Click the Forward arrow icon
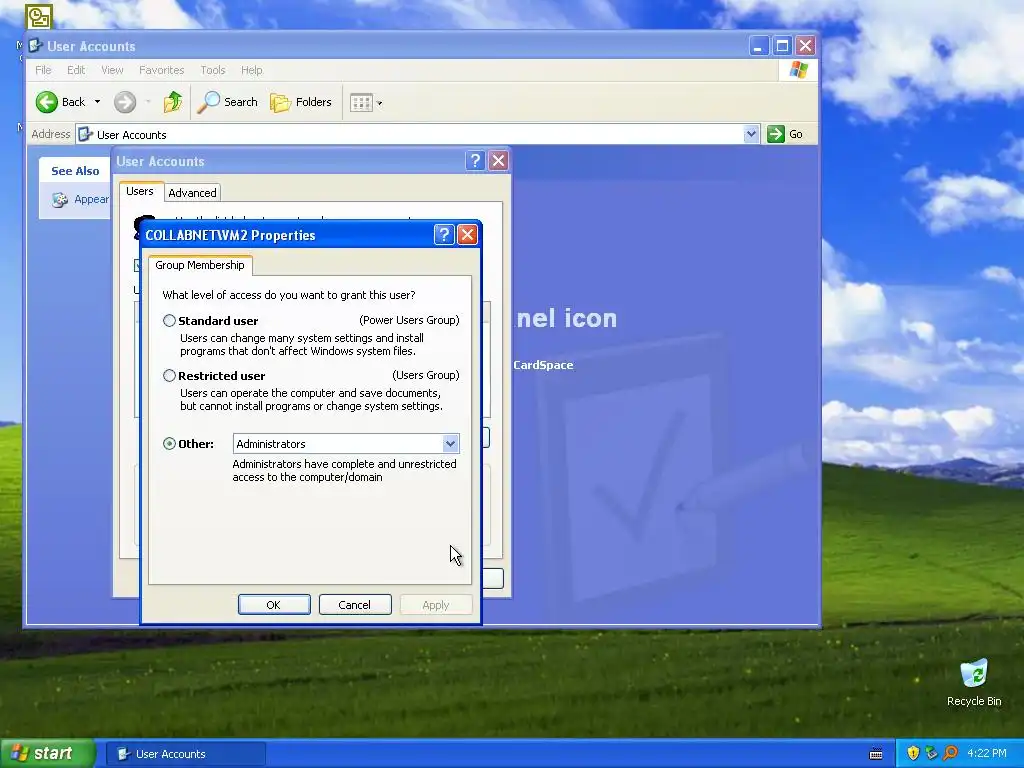1024x768 pixels. click(x=125, y=102)
